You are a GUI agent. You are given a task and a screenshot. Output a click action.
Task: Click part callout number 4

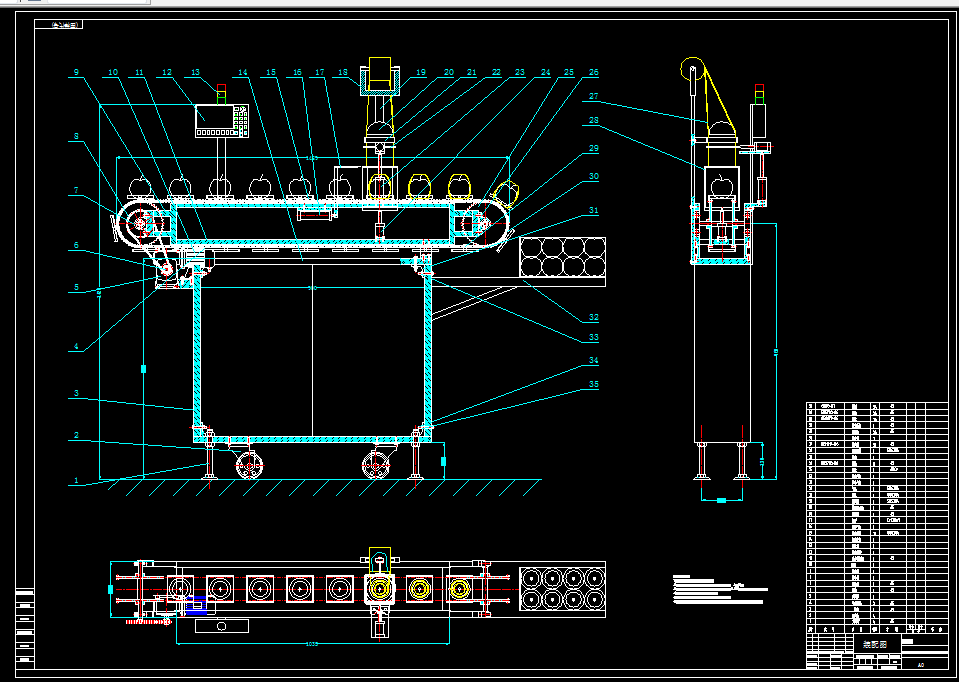pyautogui.click(x=76, y=346)
